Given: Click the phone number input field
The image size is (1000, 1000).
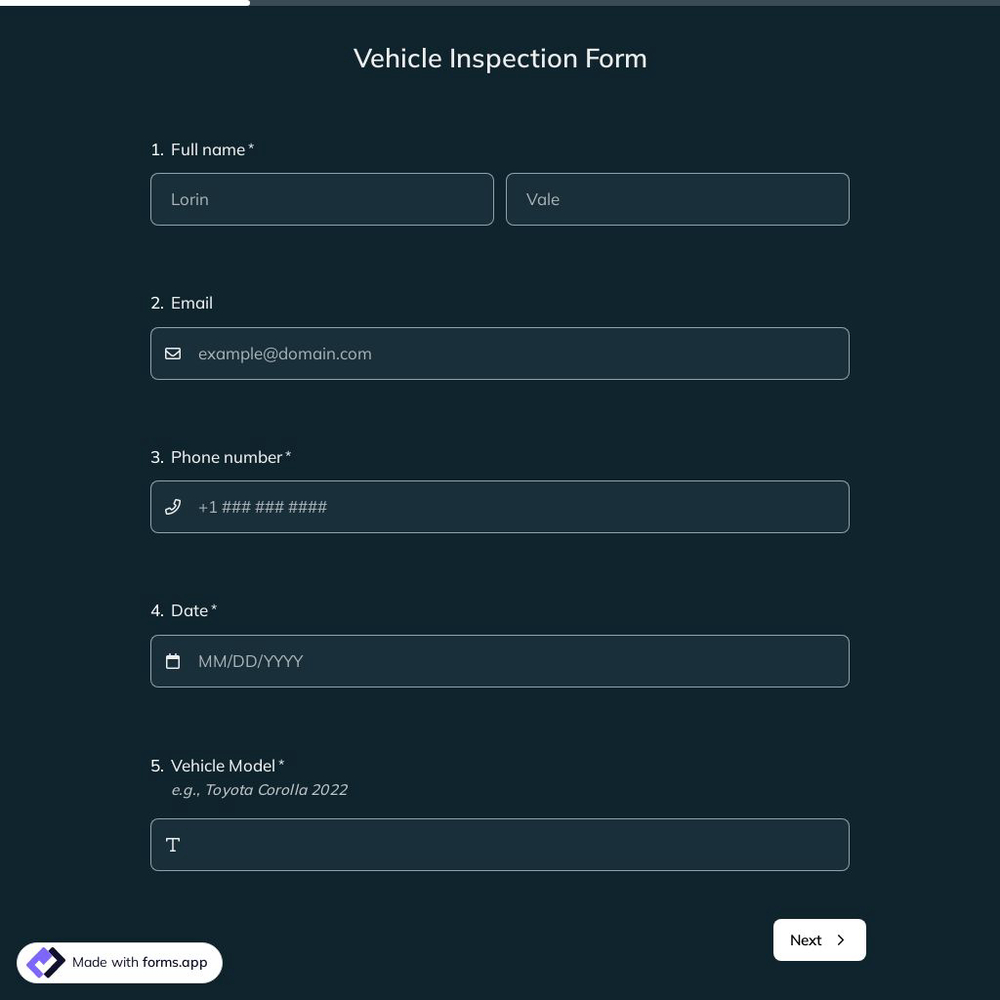Looking at the screenshot, I should point(500,505).
